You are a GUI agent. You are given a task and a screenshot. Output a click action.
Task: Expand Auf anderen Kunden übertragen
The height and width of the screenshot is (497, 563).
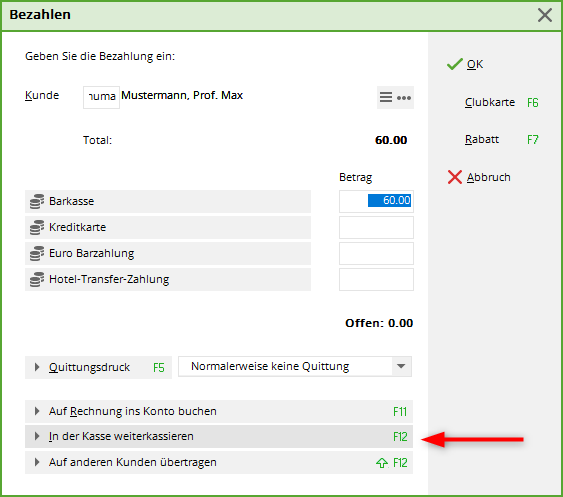219,463
